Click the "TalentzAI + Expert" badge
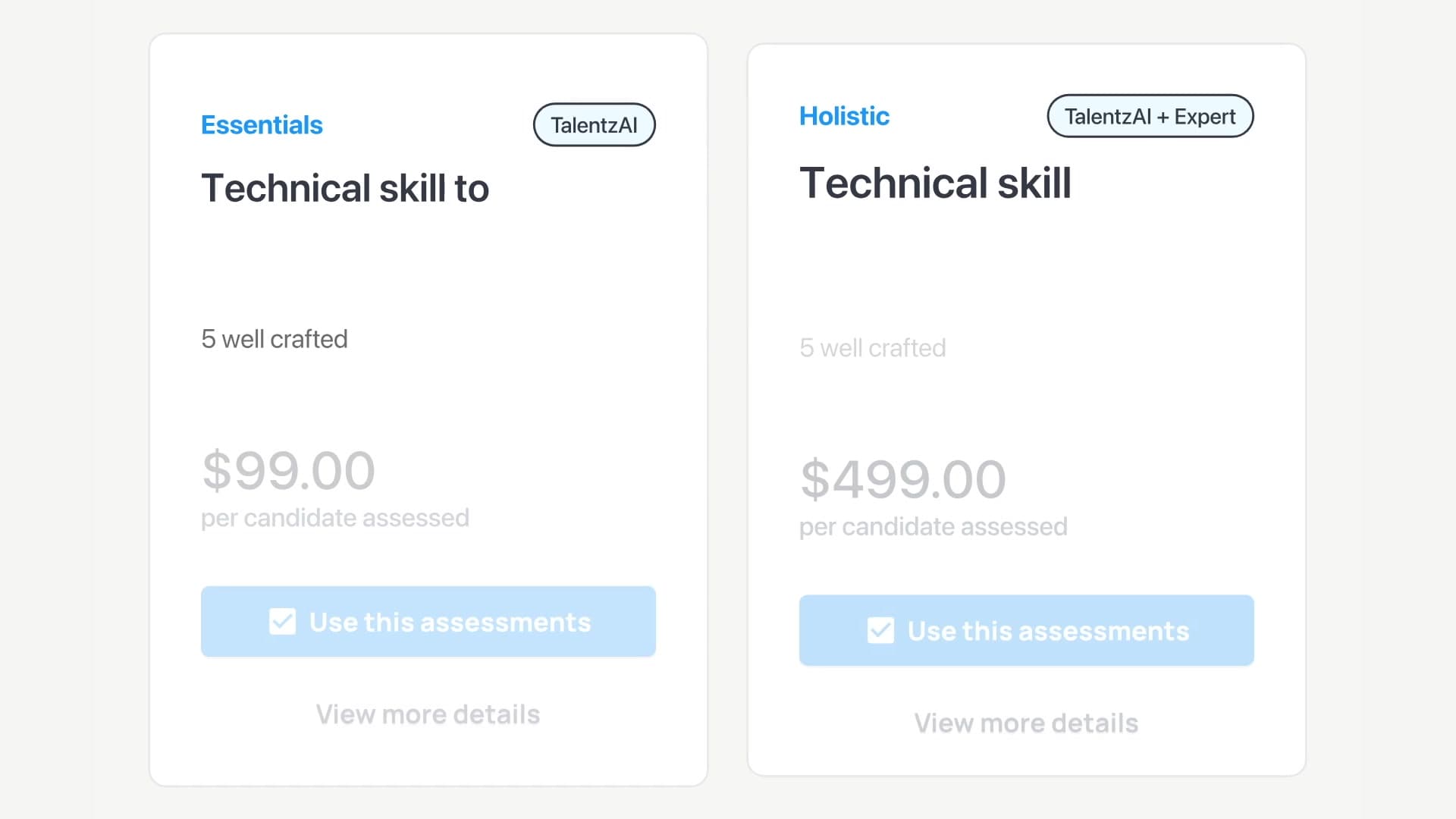Image resolution: width=1456 pixels, height=819 pixels. point(1150,116)
